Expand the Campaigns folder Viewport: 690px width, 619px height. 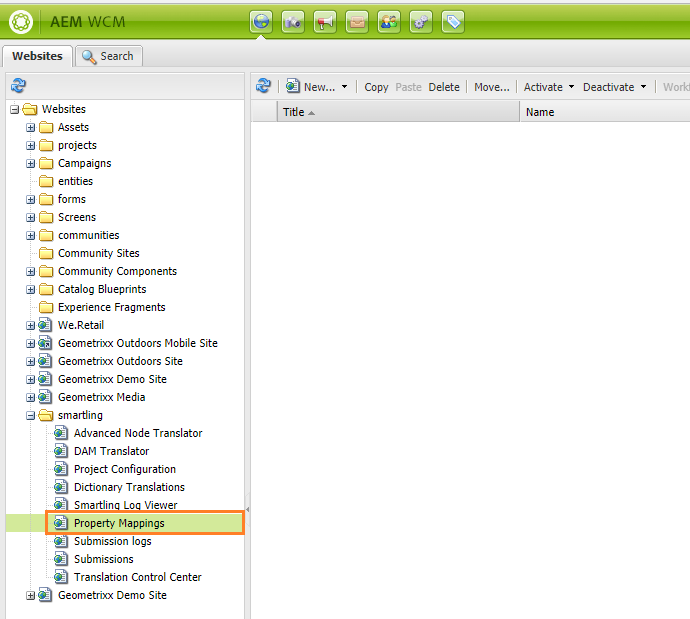pyautogui.click(x=30, y=164)
